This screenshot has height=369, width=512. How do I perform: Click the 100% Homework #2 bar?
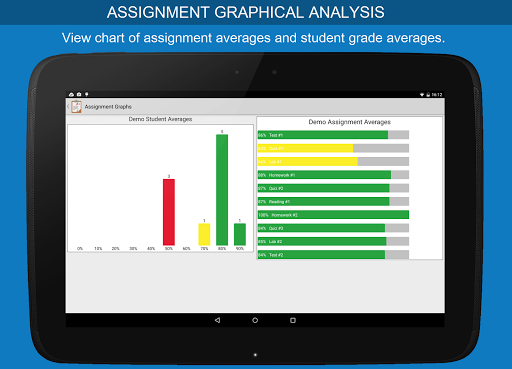coord(333,215)
